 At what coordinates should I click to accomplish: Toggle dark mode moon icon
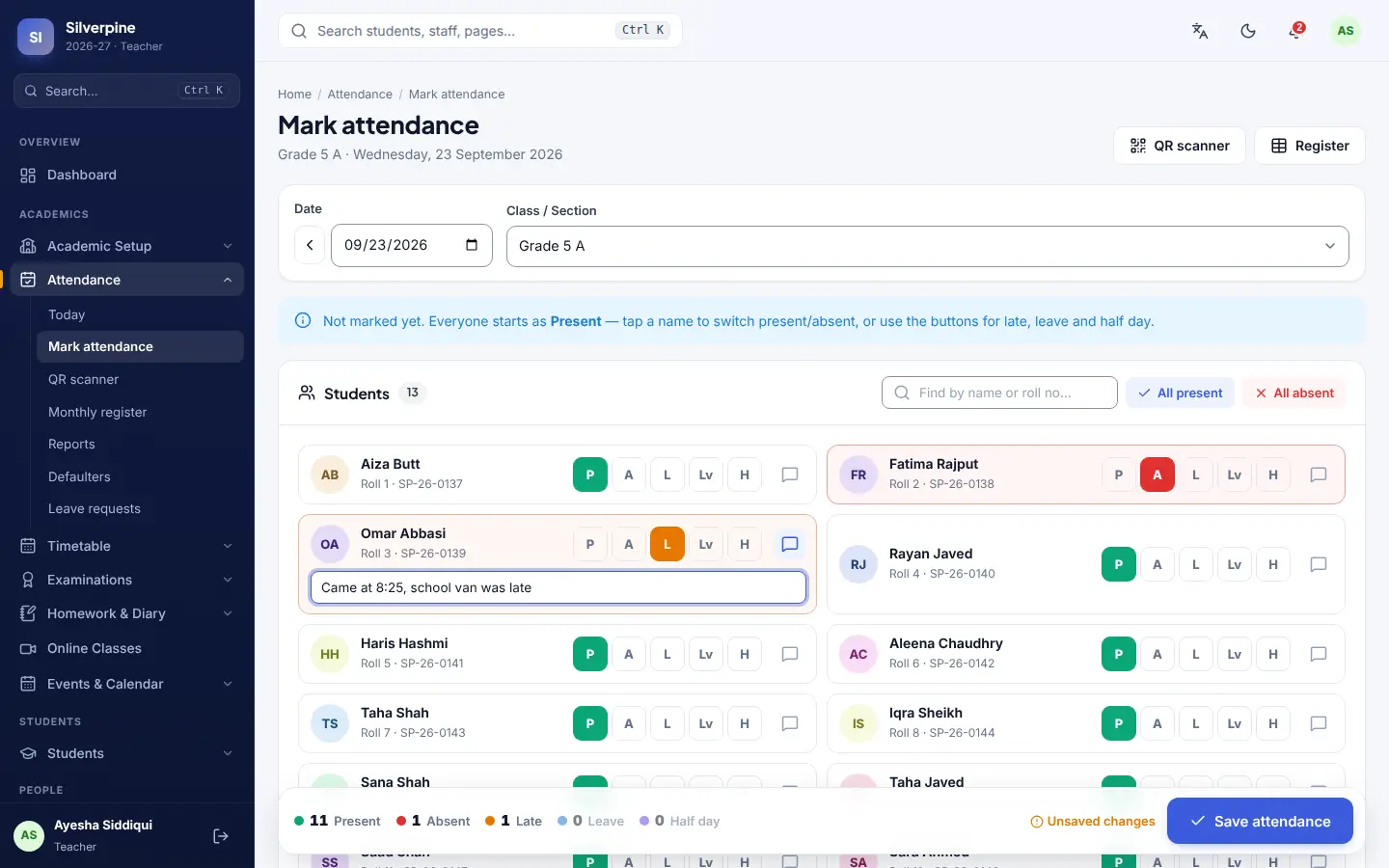pos(1248,31)
